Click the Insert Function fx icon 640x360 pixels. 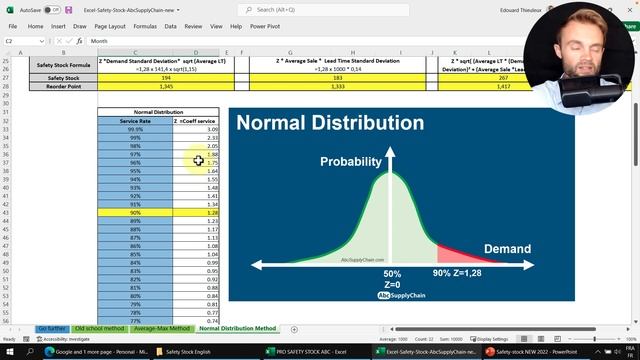pyautogui.click(x=79, y=41)
